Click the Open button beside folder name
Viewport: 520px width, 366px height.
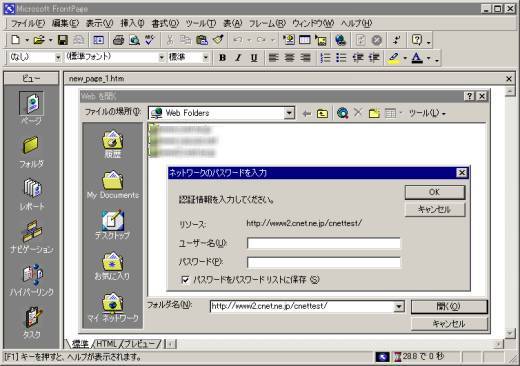[x=449, y=307]
